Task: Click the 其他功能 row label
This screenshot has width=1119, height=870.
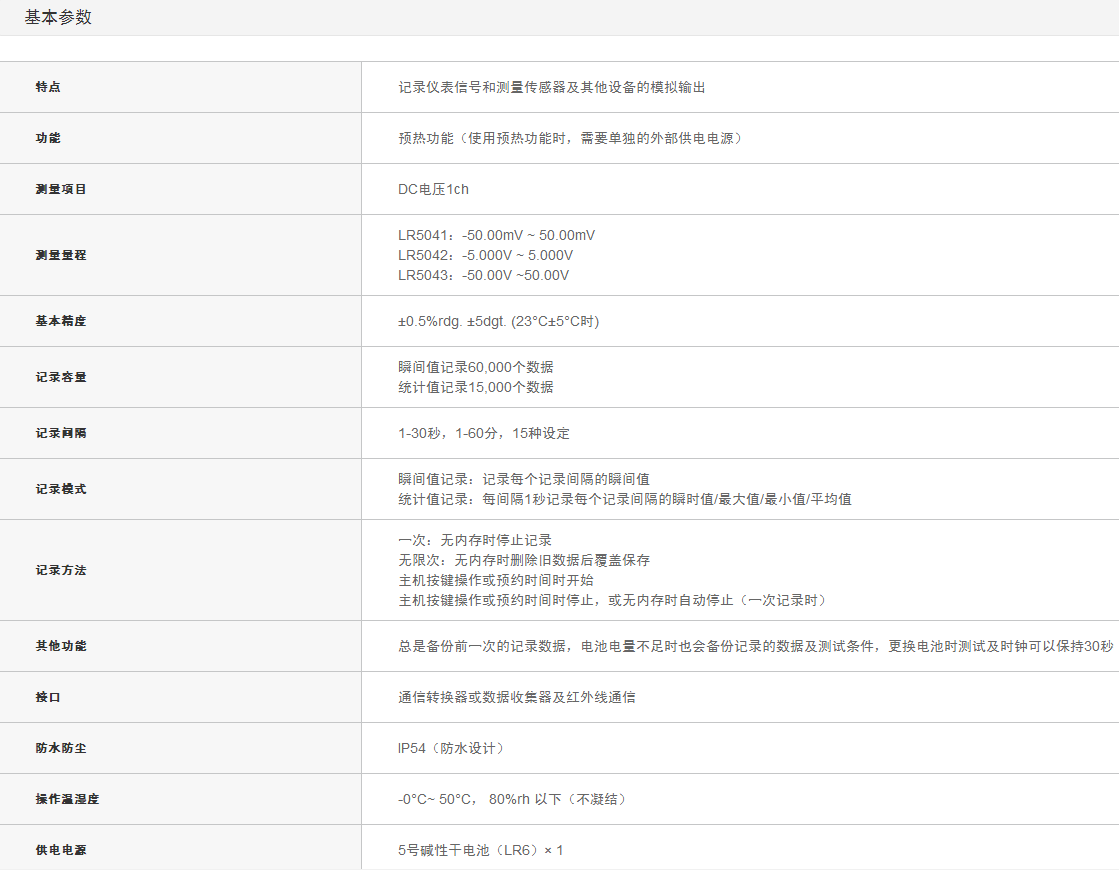Action: tap(61, 646)
